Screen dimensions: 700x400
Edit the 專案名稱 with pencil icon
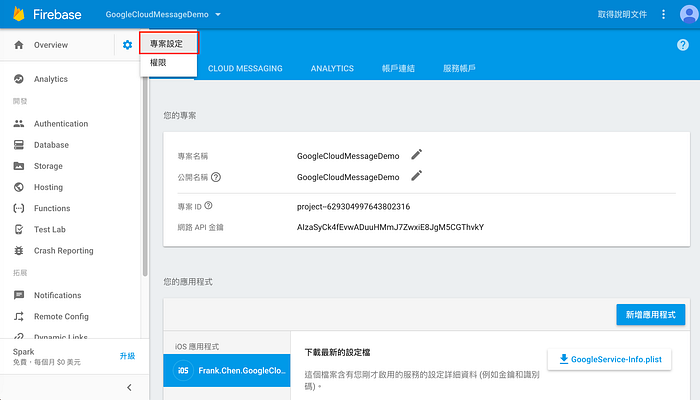pyautogui.click(x=417, y=154)
